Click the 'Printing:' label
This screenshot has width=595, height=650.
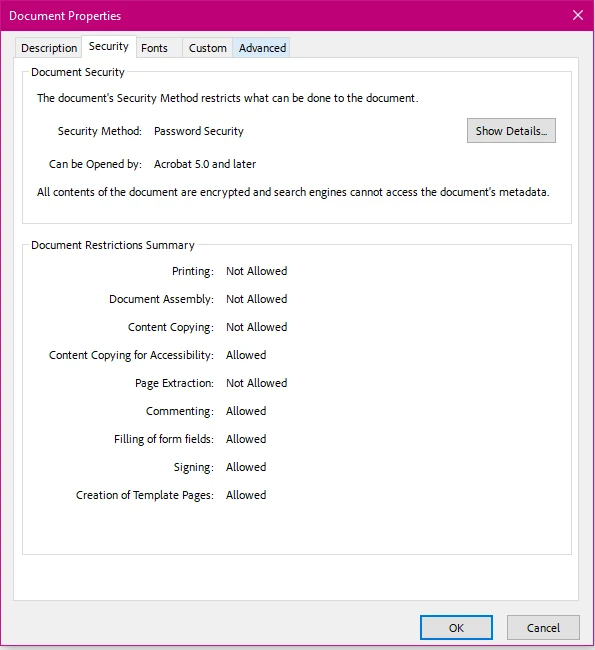coord(193,271)
